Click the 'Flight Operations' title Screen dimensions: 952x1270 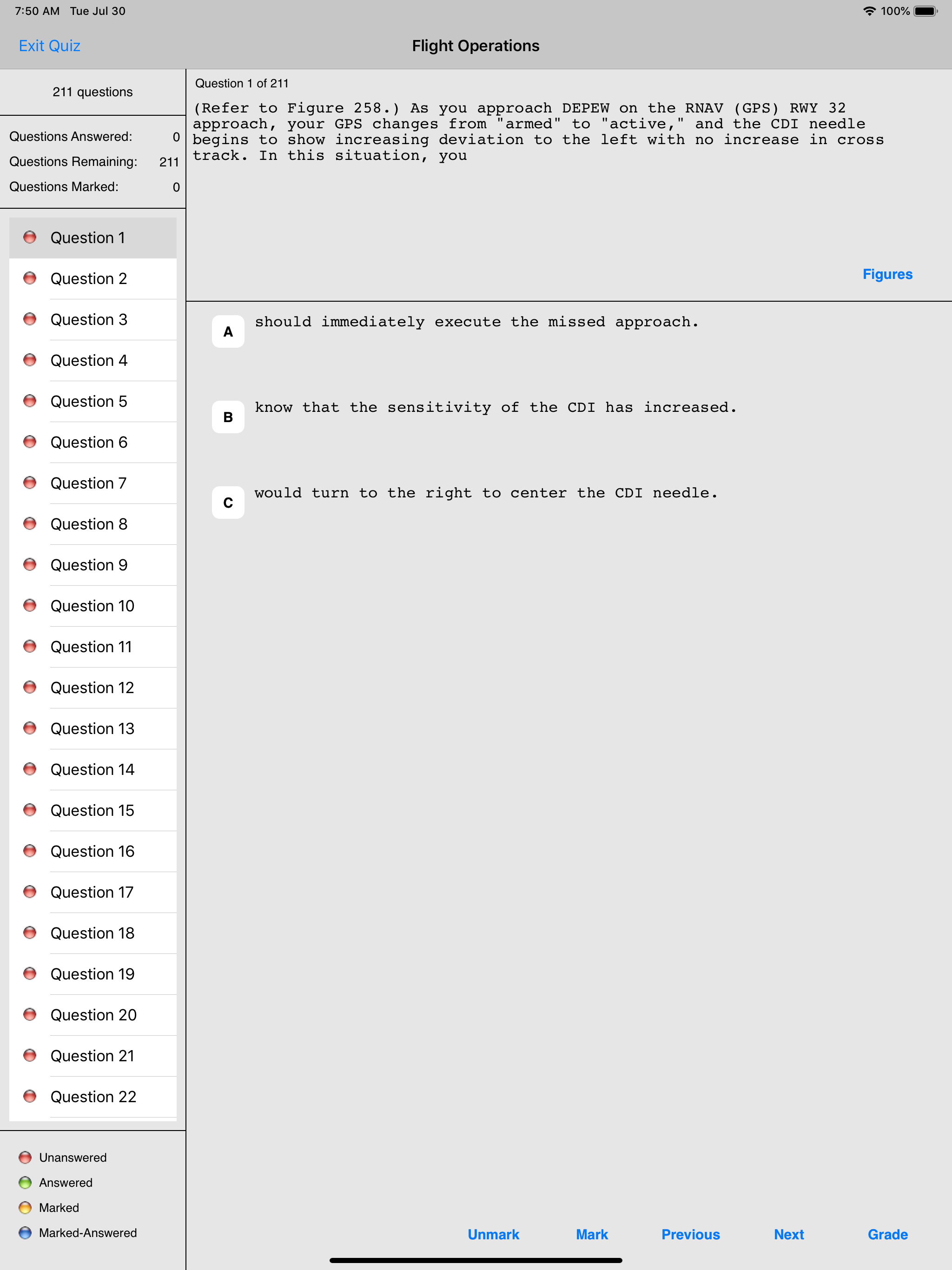pos(476,46)
